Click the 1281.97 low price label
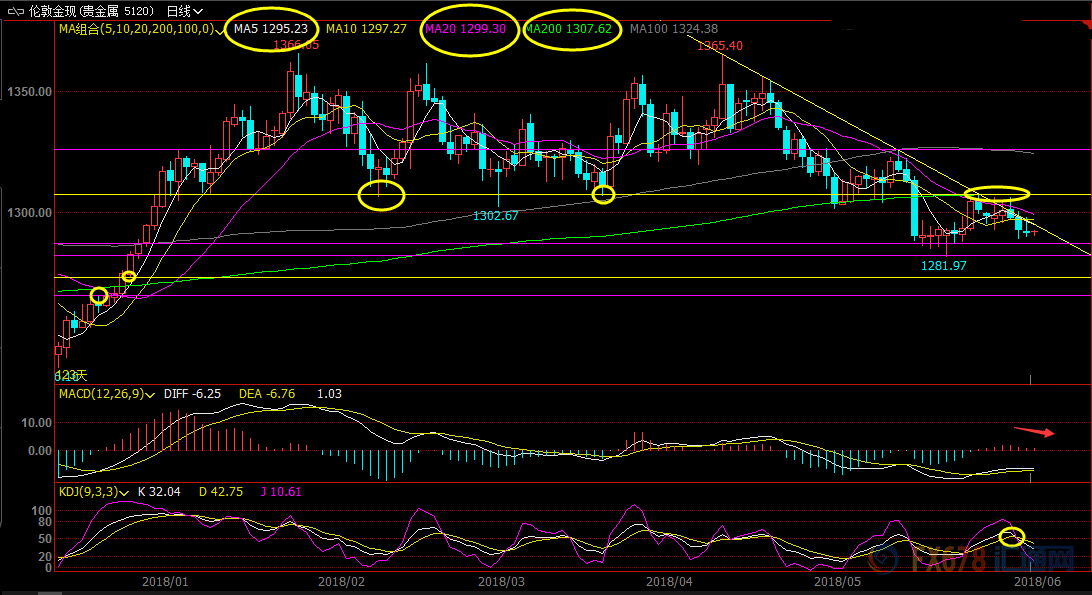The height and width of the screenshot is (595, 1092). (x=944, y=265)
